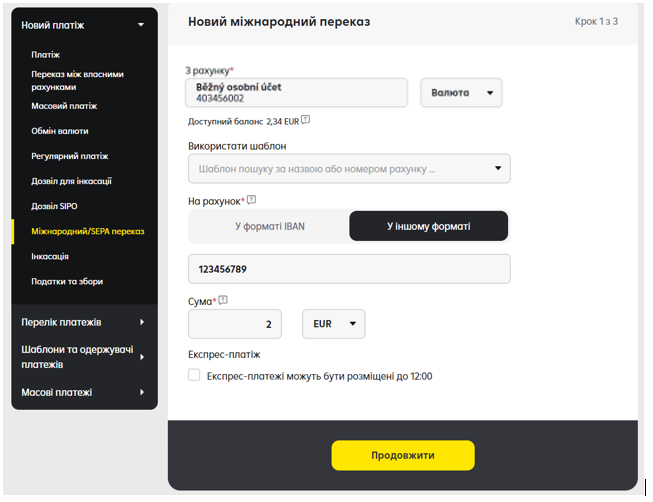The width and height of the screenshot is (653, 502).
Task: Expand Перелік платежів section
Action: coord(142,322)
